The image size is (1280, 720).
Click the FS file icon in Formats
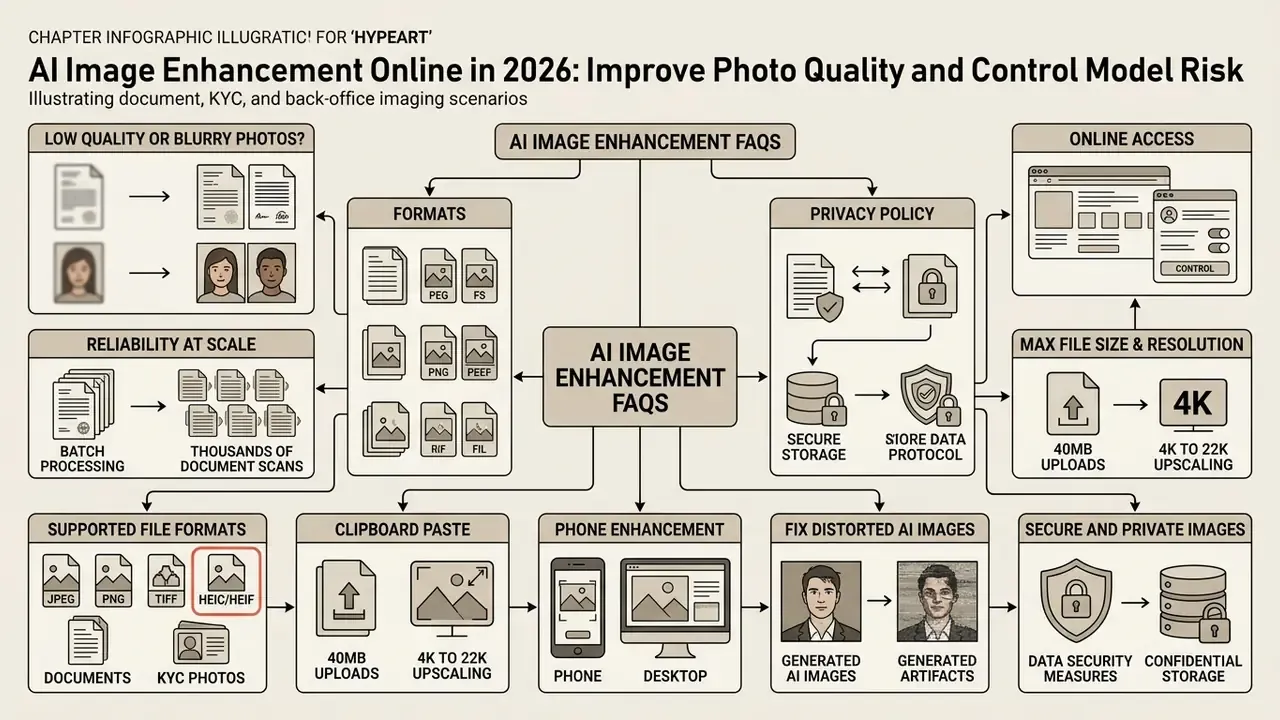479,276
